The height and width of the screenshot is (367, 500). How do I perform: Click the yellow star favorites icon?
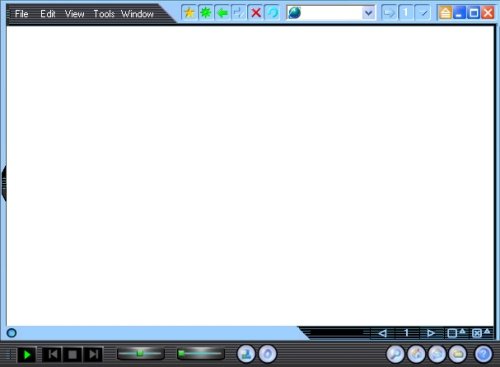coord(189,13)
